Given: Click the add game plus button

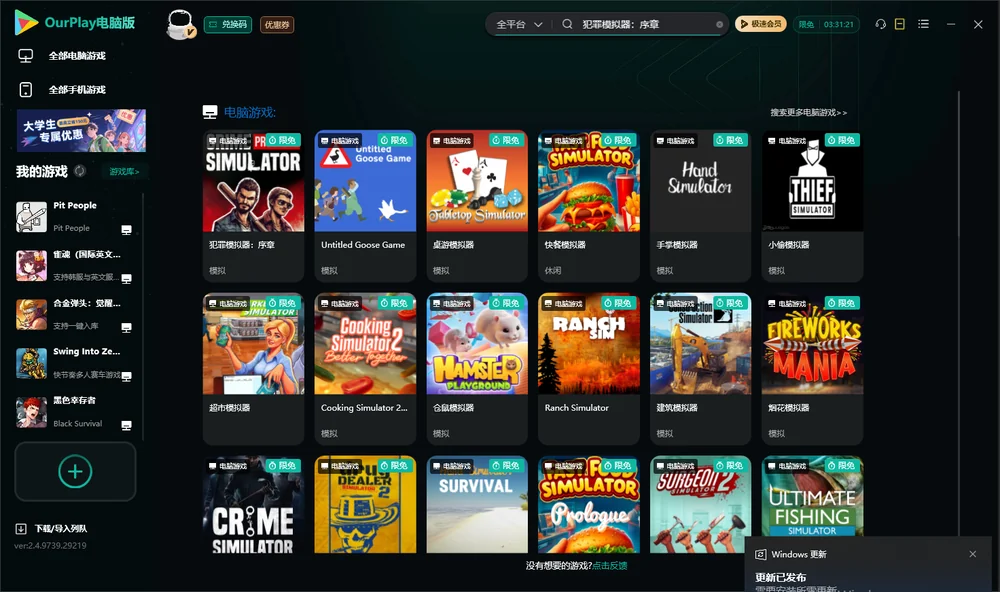Looking at the screenshot, I should (x=75, y=471).
